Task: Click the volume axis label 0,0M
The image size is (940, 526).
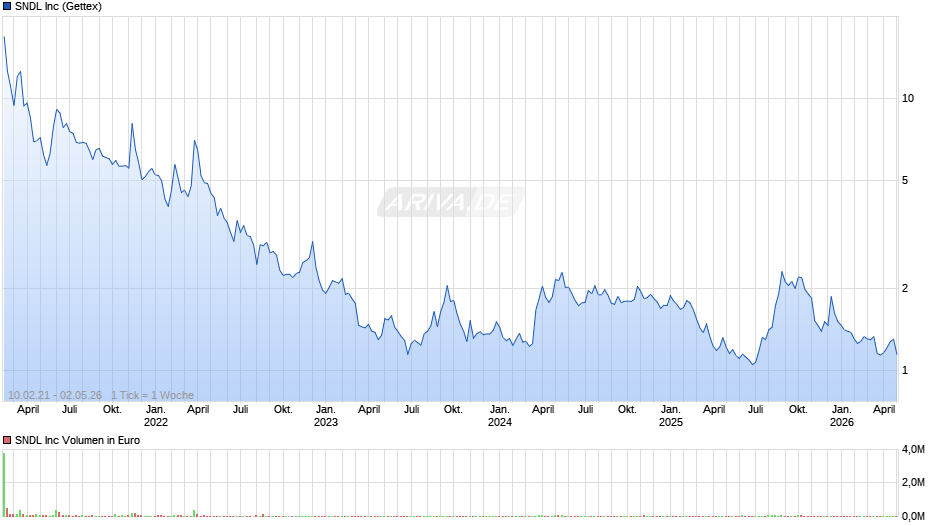Action: pyautogui.click(x=913, y=516)
